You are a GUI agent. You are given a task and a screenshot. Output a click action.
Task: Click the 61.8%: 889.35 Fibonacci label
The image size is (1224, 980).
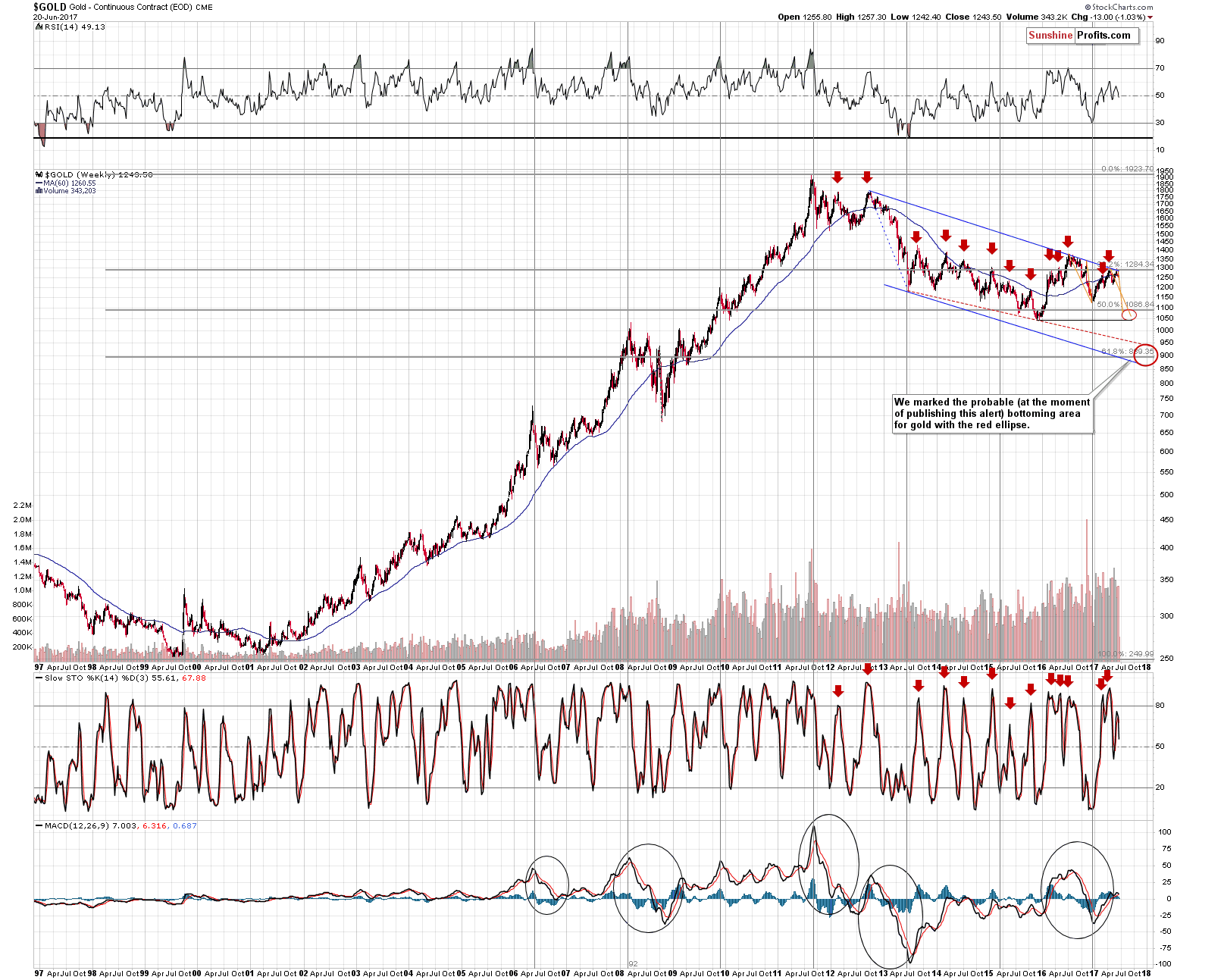tap(1127, 352)
